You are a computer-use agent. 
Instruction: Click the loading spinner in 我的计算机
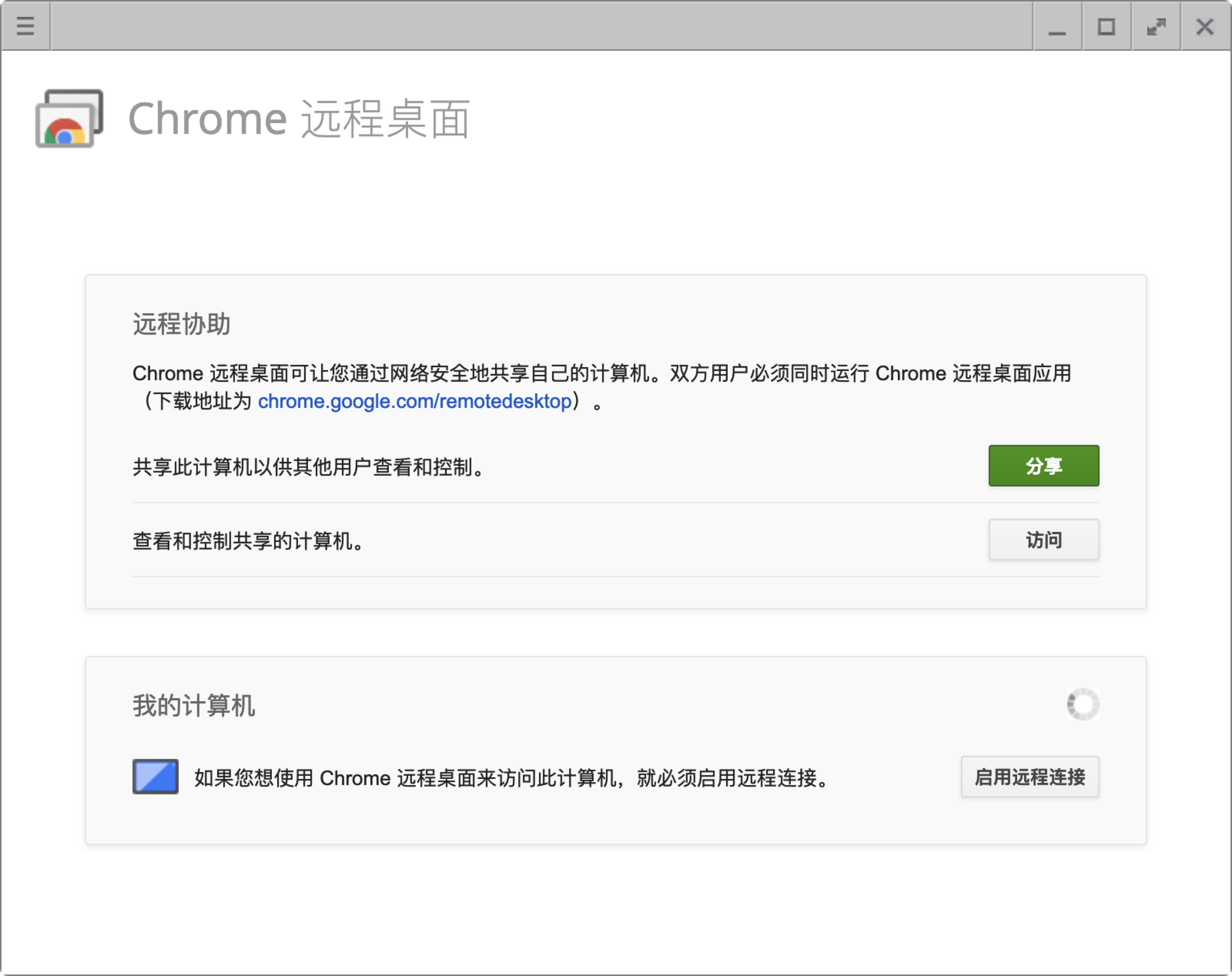[x=1083, y=704]
